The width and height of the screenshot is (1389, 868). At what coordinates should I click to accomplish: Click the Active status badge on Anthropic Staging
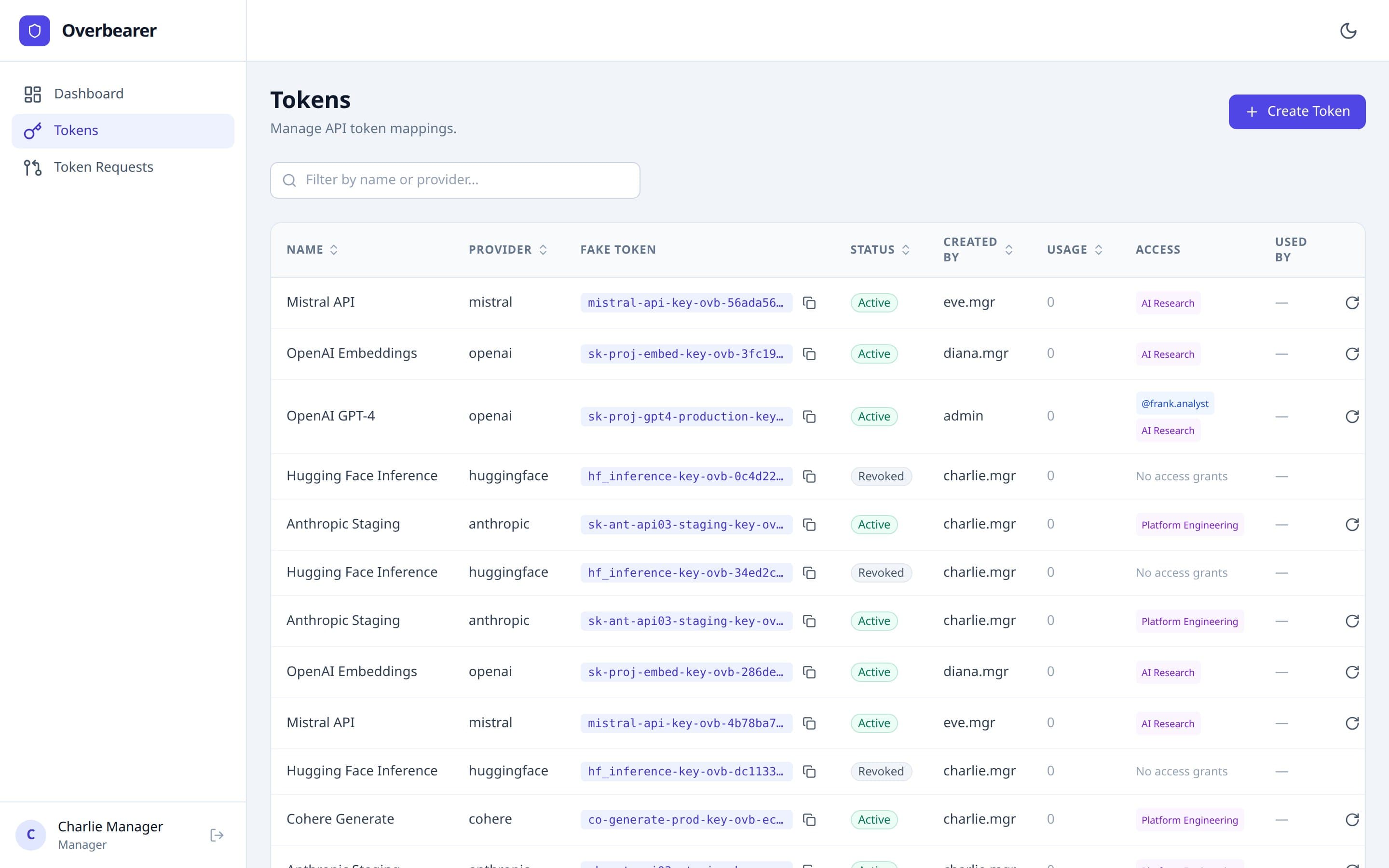point(873,524)
